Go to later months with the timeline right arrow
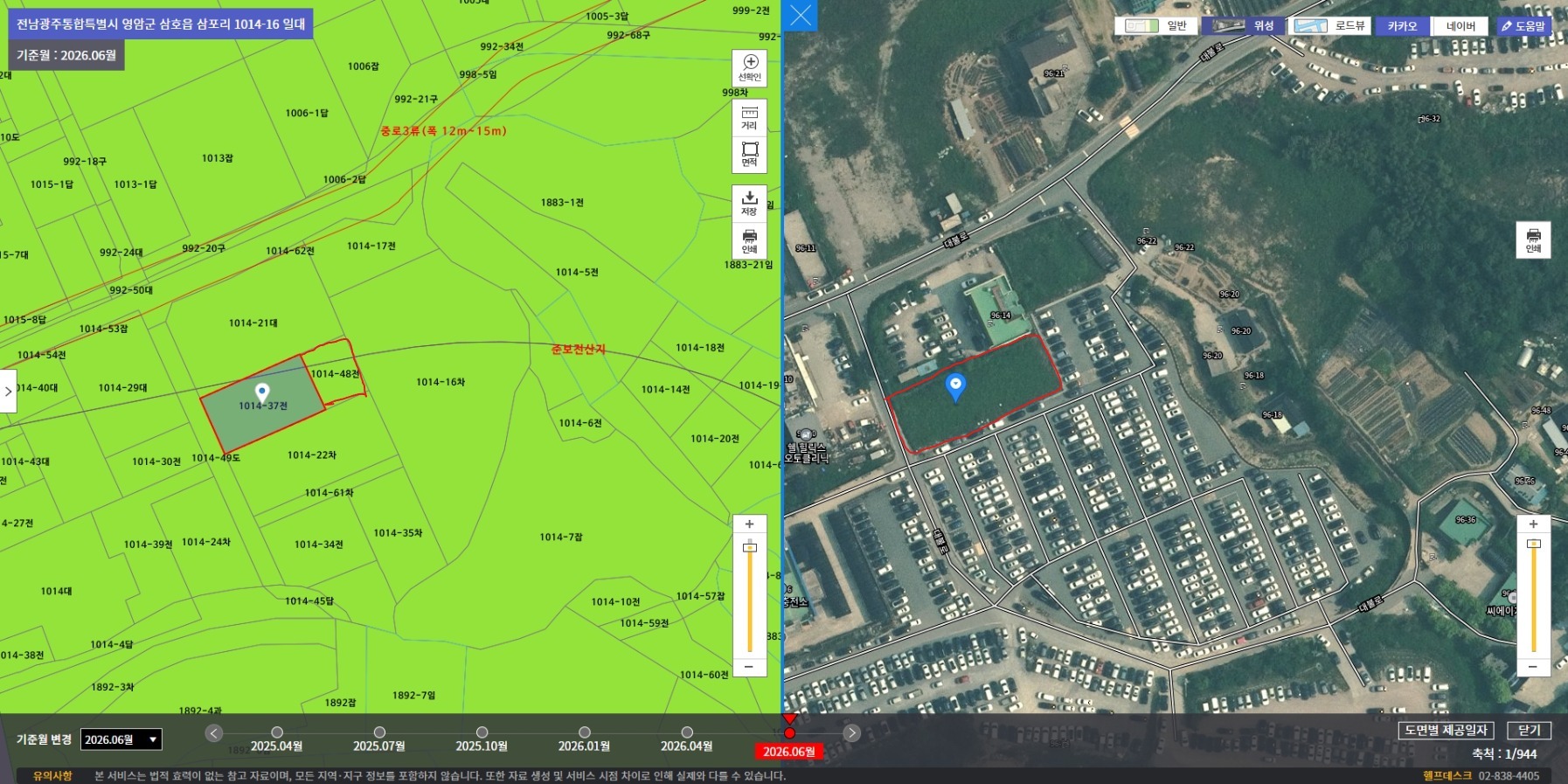 point(852,733)
